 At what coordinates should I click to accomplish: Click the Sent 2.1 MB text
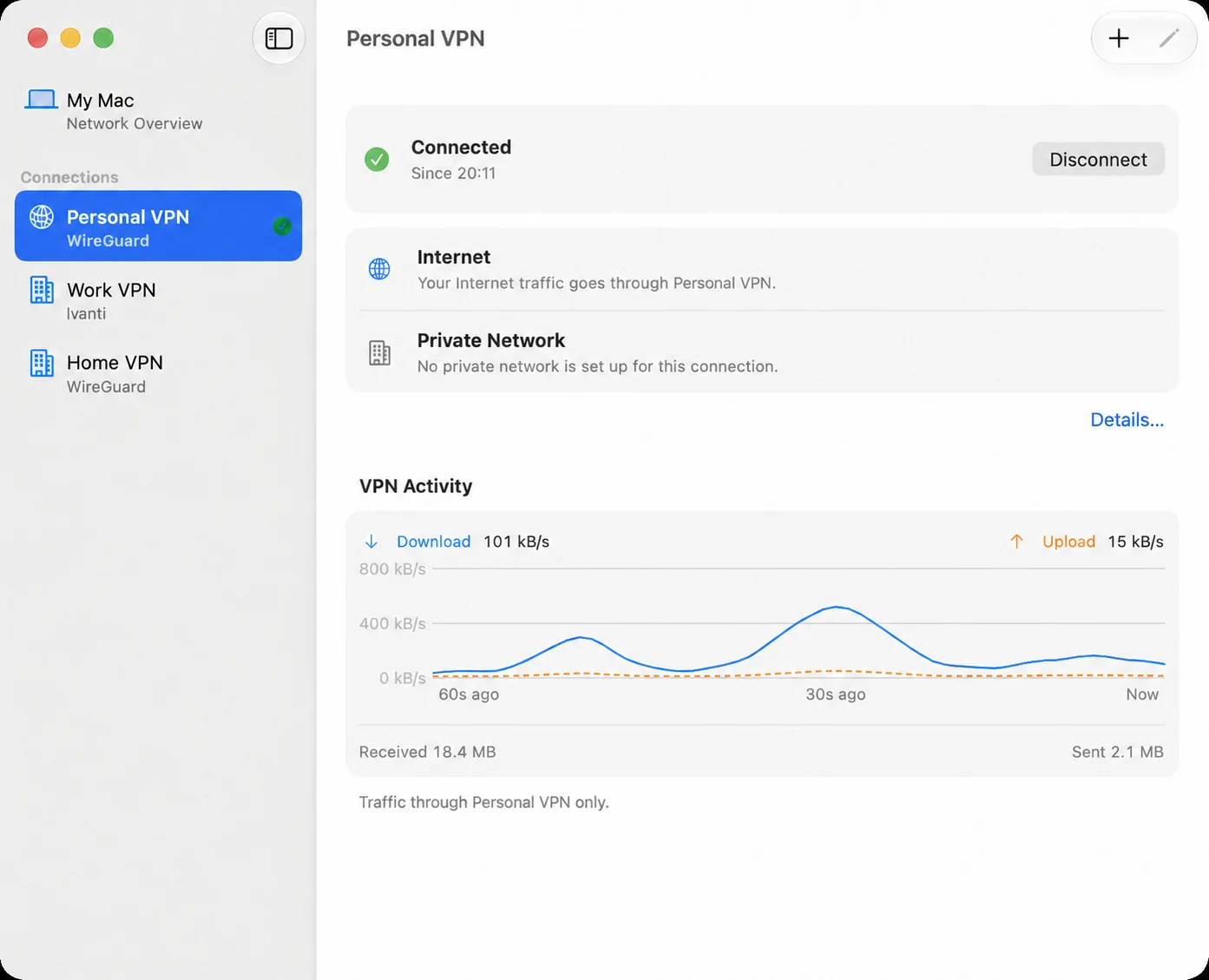(x=1117, y=752)
